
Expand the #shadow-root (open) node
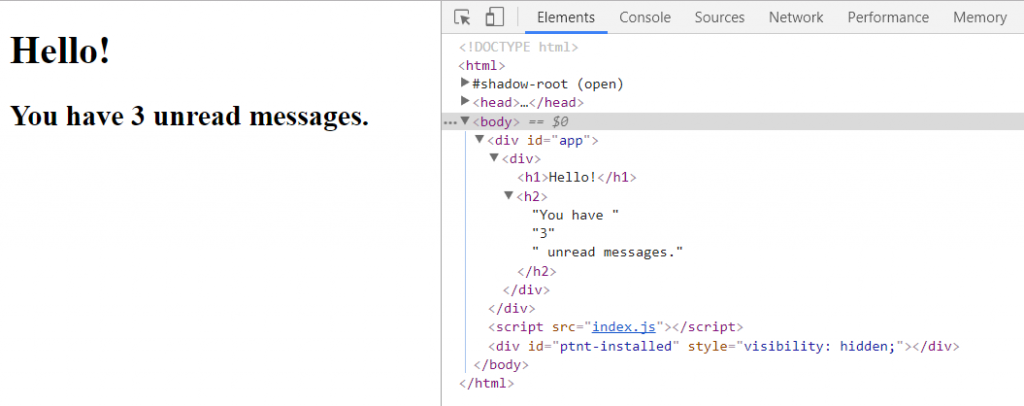tap(465, 83)
